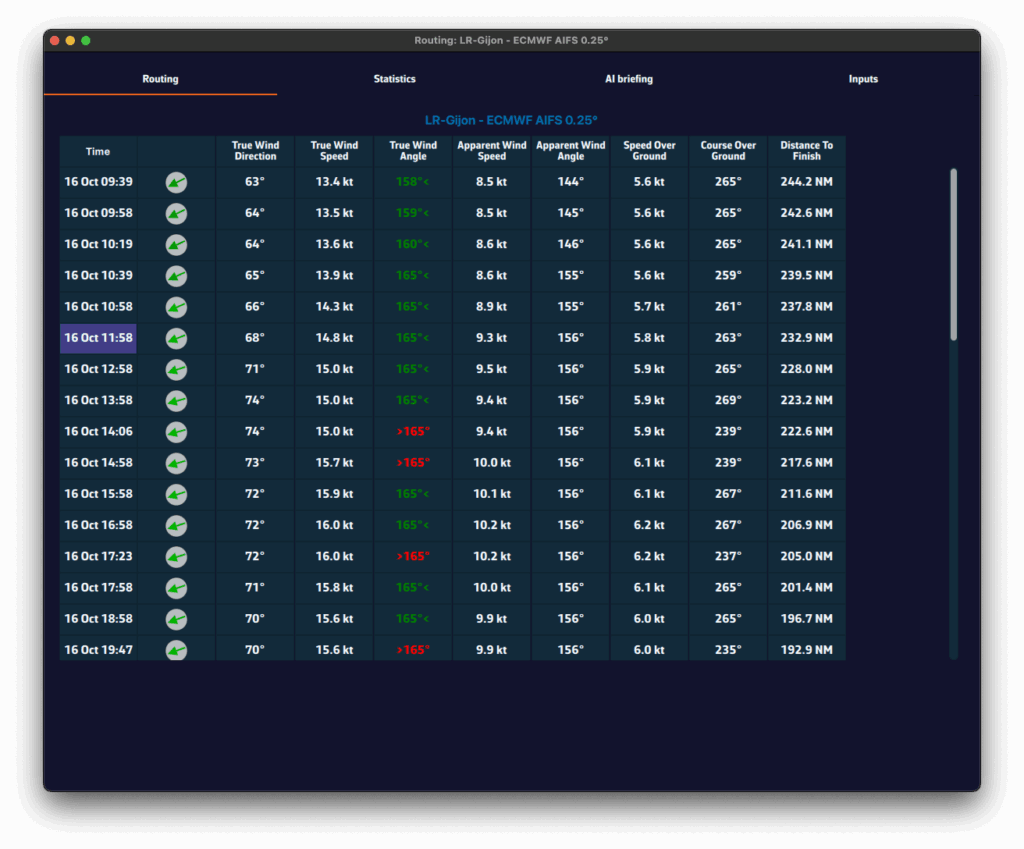Click the Distance To Finish column header
This screenshot has height=849, width=1024.
[806, 151]
